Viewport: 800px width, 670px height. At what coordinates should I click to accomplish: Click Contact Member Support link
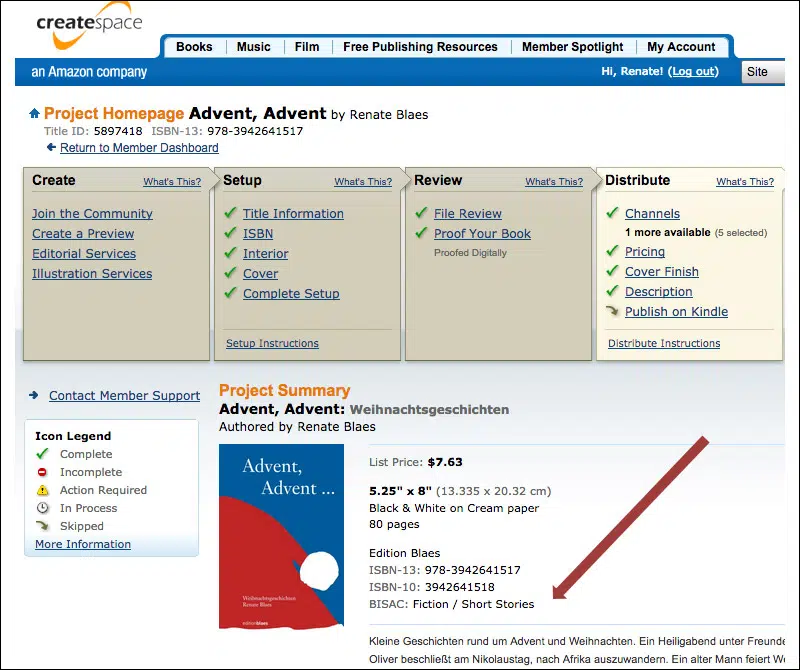click(124, 395)
